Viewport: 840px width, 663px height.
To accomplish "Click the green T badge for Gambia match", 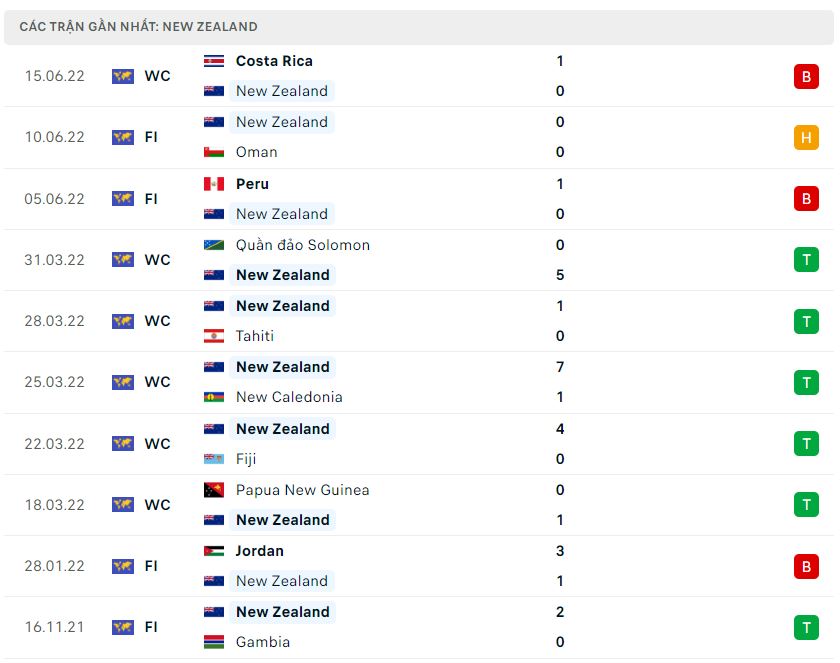I will click(x=806, y=627).
